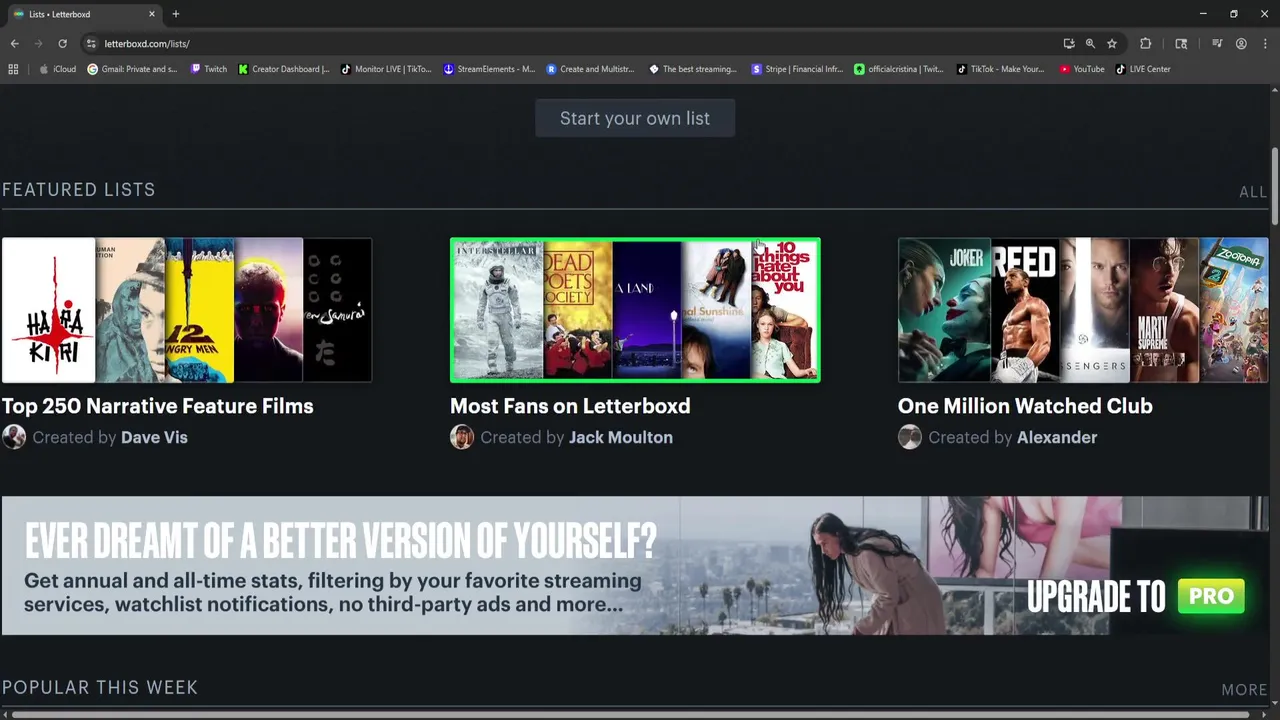
Task: Click the install app icon in address bar
Action: click(x=1069, y=44)
